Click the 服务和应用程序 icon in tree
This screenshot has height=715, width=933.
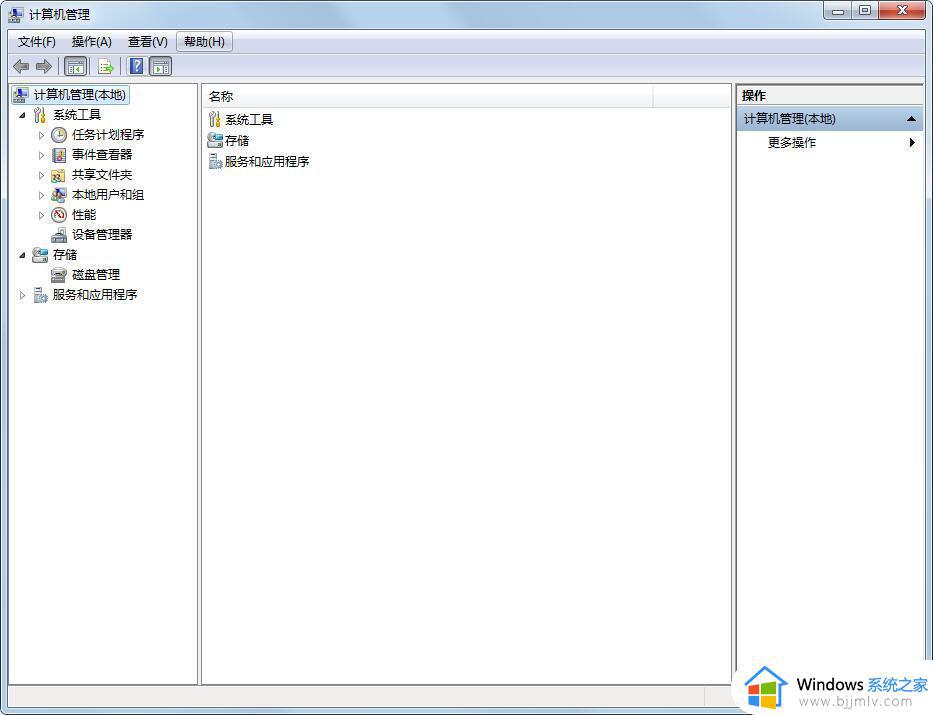40,295
